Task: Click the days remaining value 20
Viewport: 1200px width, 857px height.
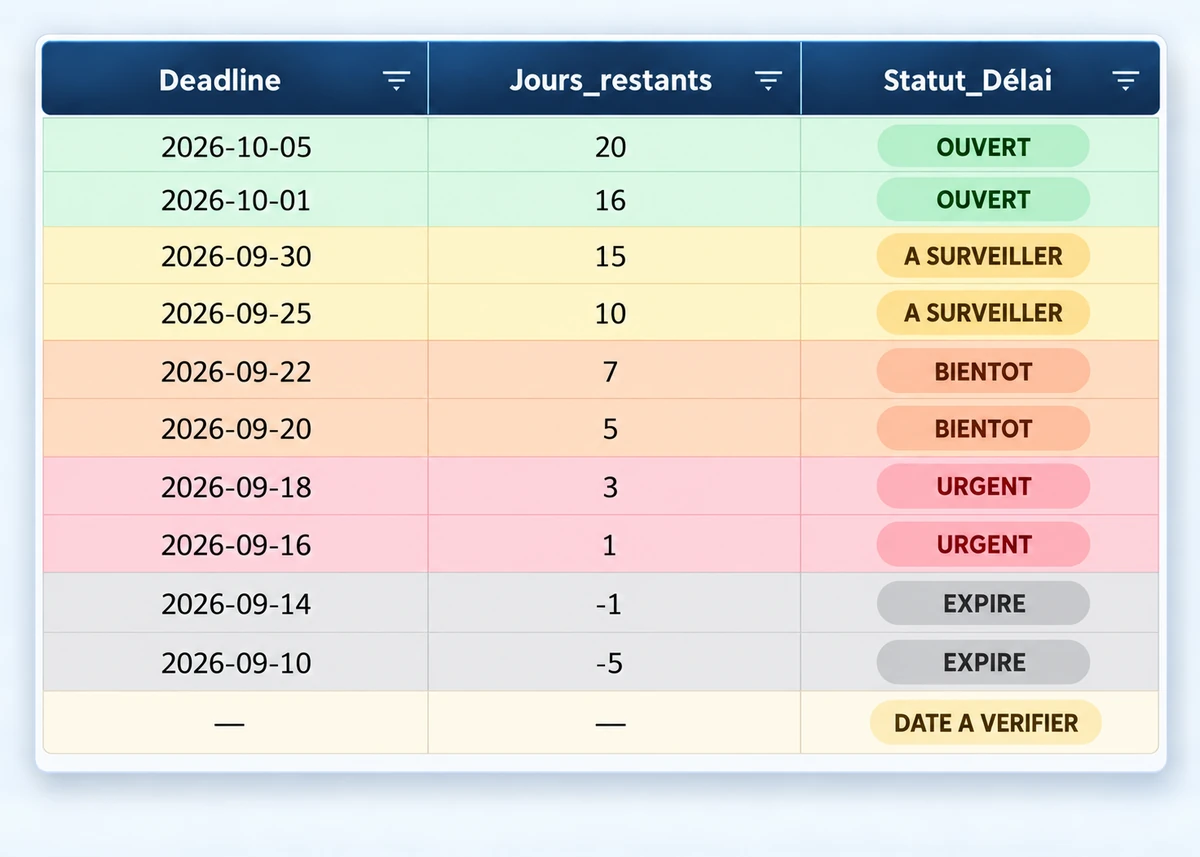Action: pyautogui.click(x=610, y=147)
